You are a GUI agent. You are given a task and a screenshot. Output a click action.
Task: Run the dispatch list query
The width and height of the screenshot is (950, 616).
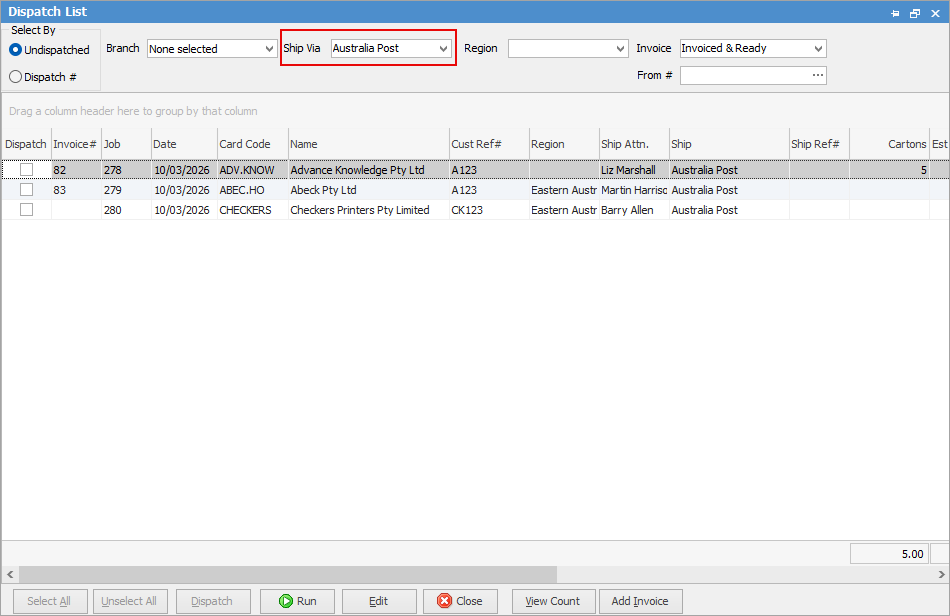[x=297, y=601]
